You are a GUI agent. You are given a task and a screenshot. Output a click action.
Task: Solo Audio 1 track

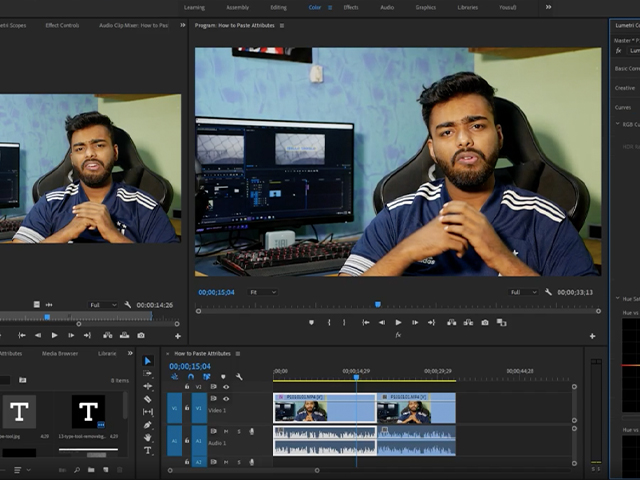239,431
